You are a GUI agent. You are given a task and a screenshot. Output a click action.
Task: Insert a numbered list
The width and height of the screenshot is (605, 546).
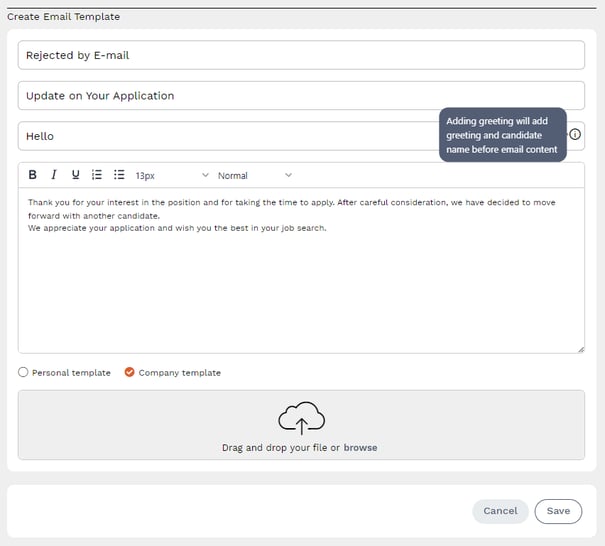click(x=97, y=175)
